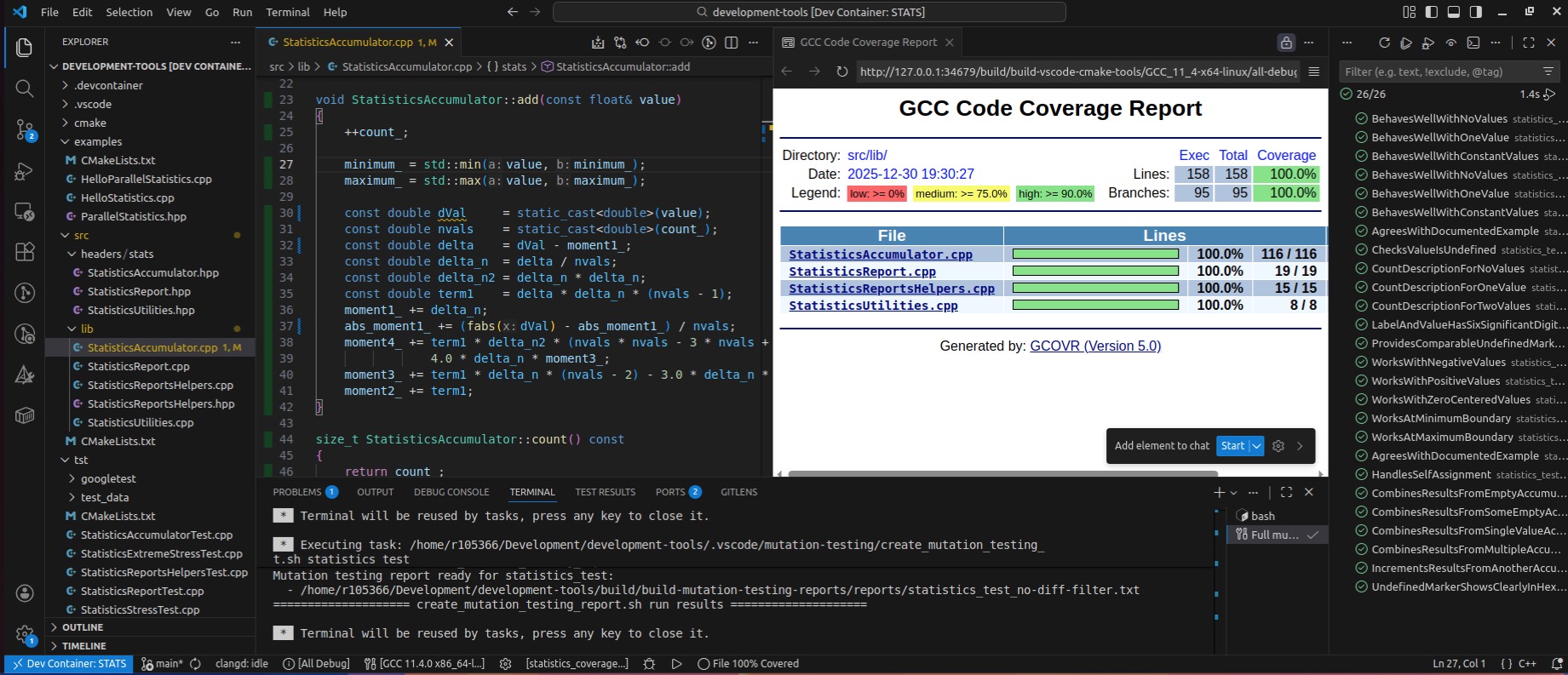The width and height of the screenshot is (1568, 675).
Task: Maximize the terminal panel size
Action: coord(1286,492)
